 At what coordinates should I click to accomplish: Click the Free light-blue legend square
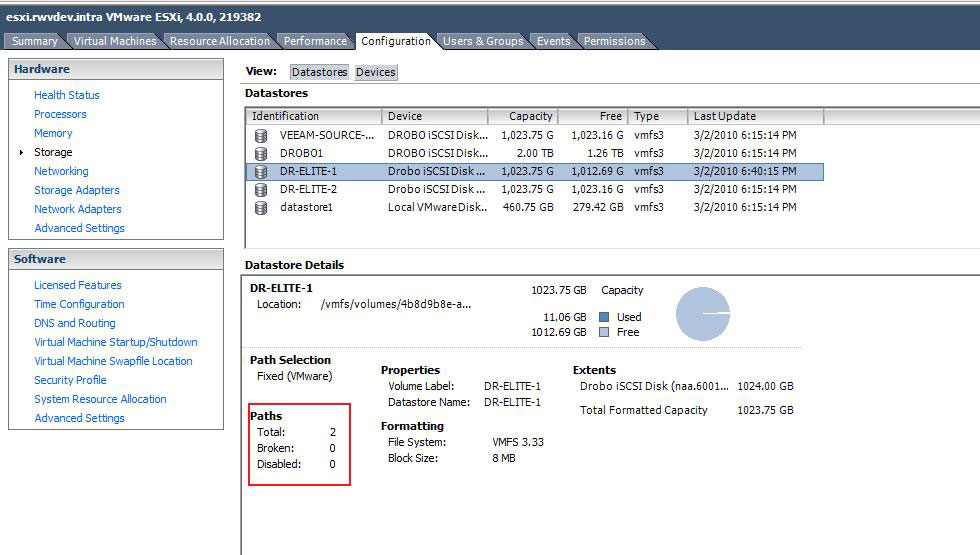[x=604, y=332]
